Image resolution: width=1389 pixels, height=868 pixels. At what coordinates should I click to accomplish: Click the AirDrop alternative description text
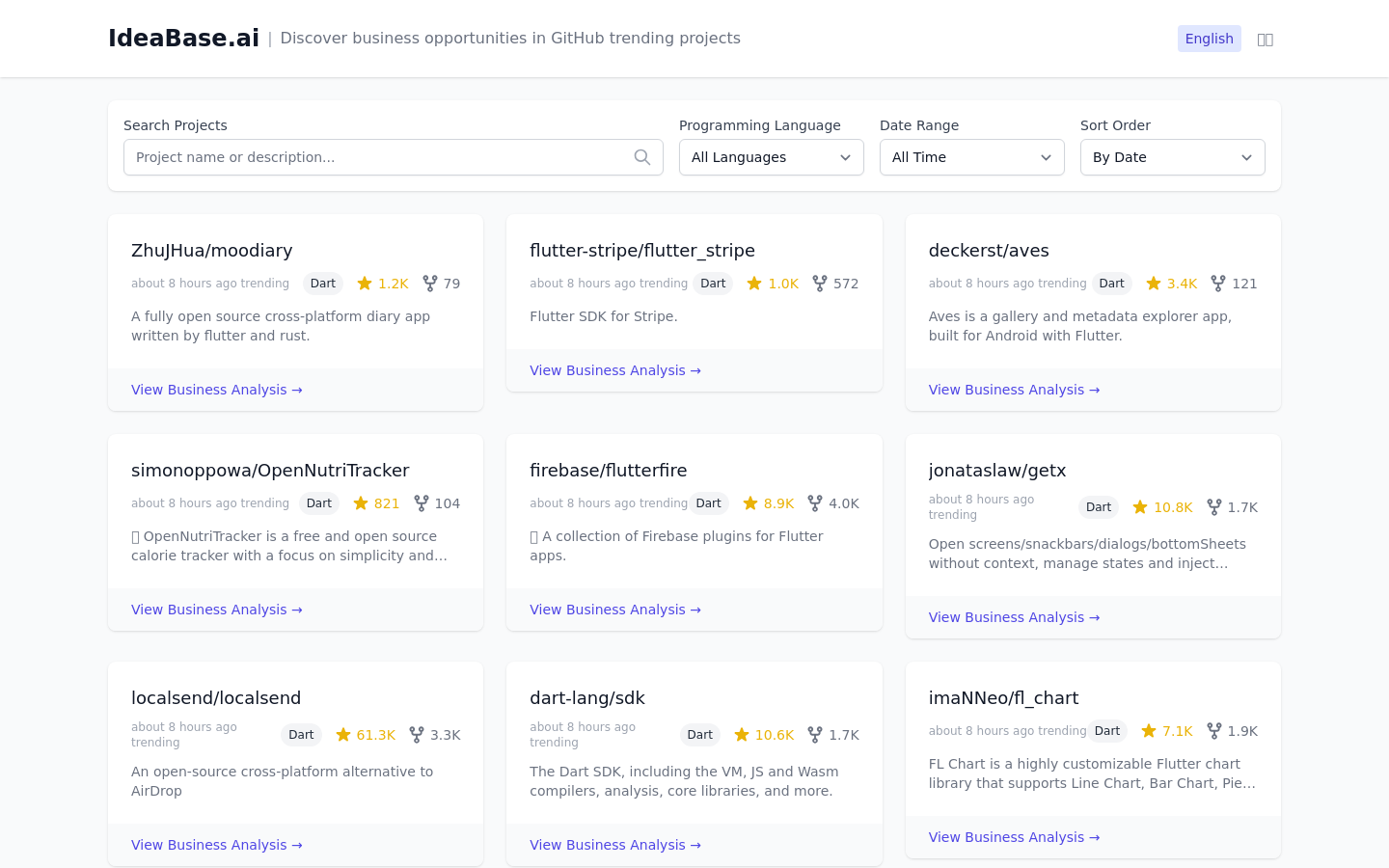283,781
